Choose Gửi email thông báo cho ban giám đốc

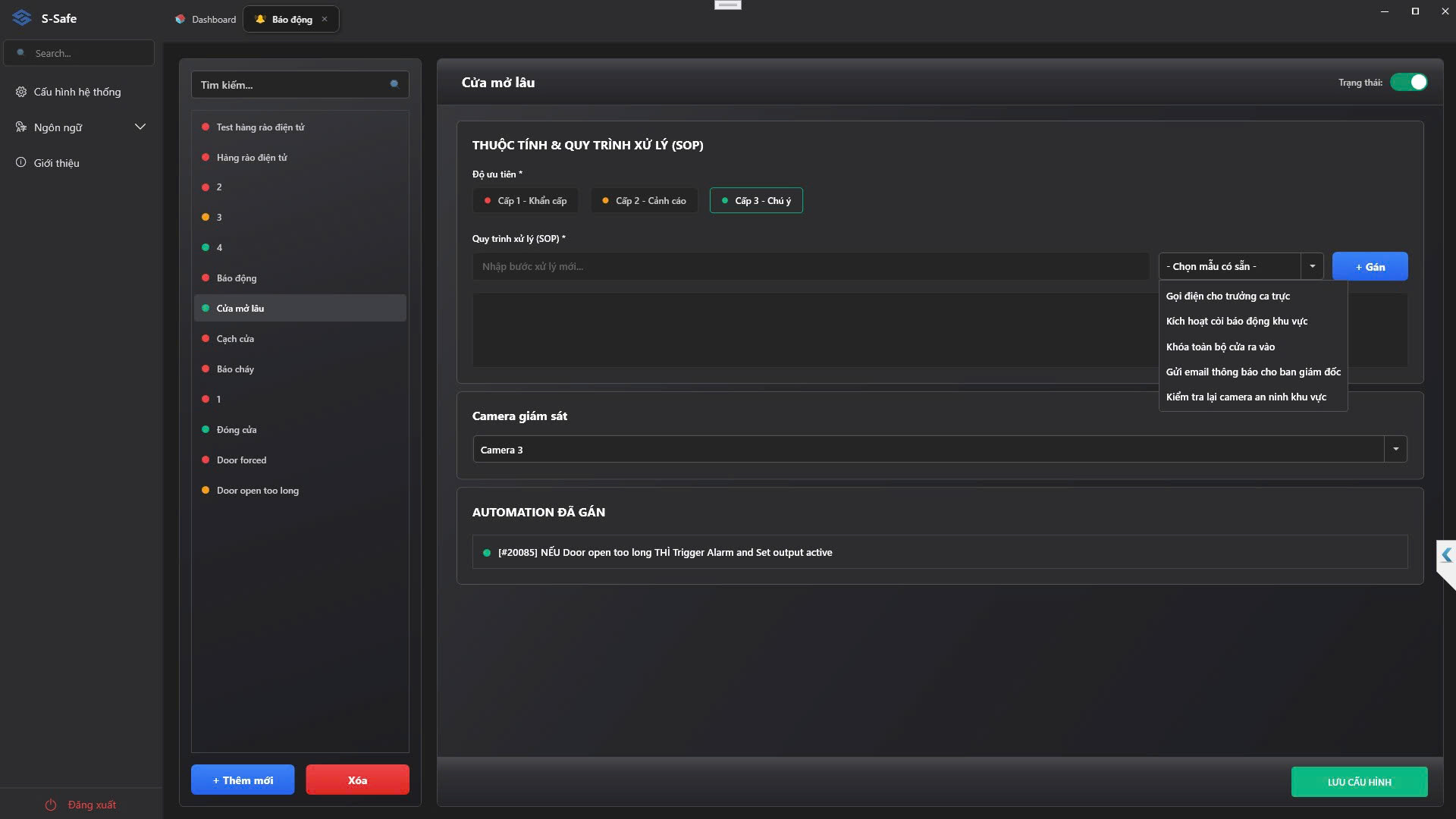pos(1254,372)
